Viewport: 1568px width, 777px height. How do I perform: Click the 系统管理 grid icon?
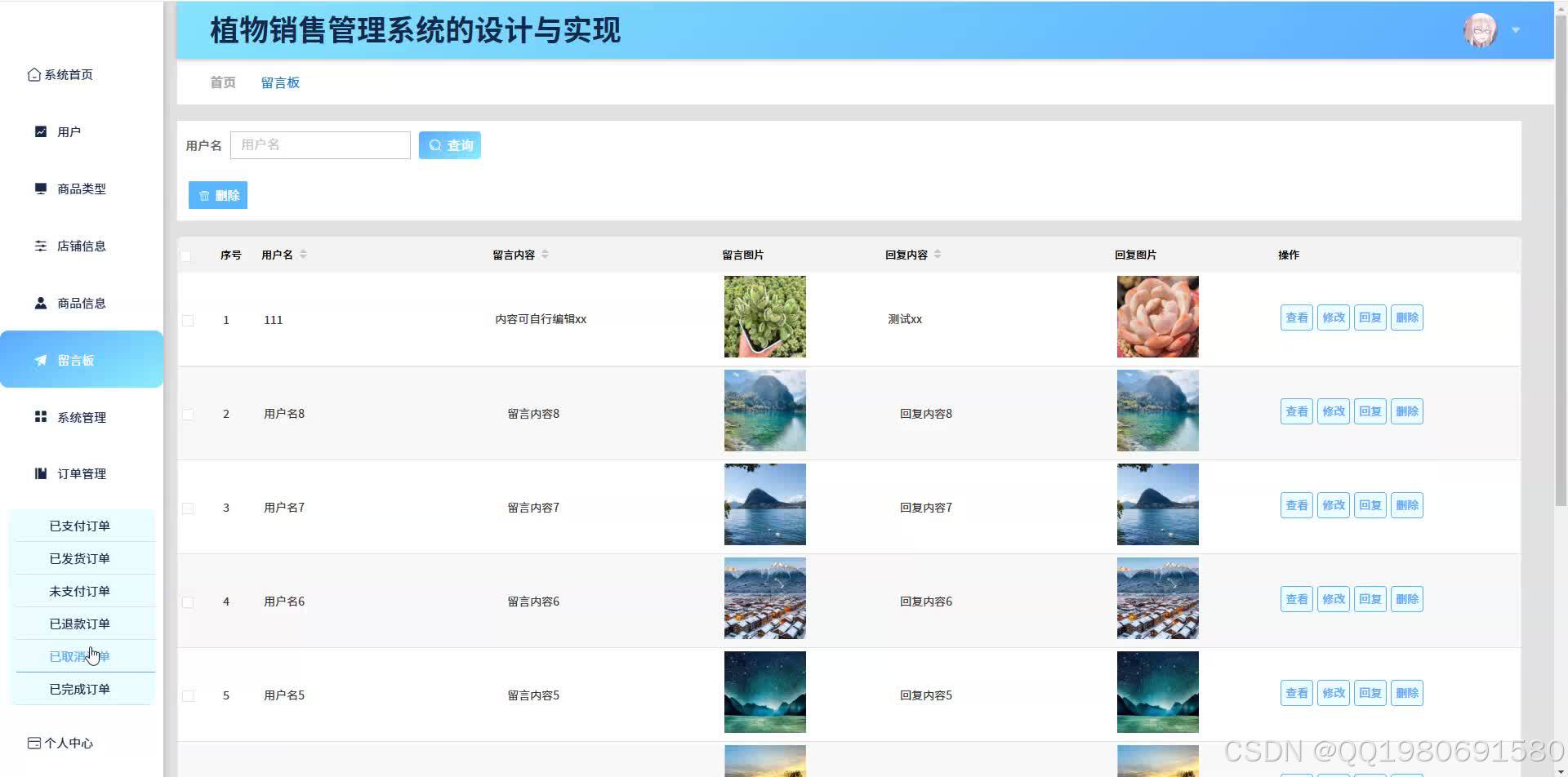point(40,416)
